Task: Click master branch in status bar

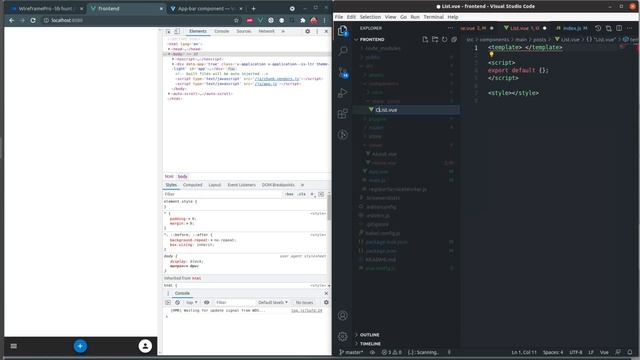Action: point(351,352)
